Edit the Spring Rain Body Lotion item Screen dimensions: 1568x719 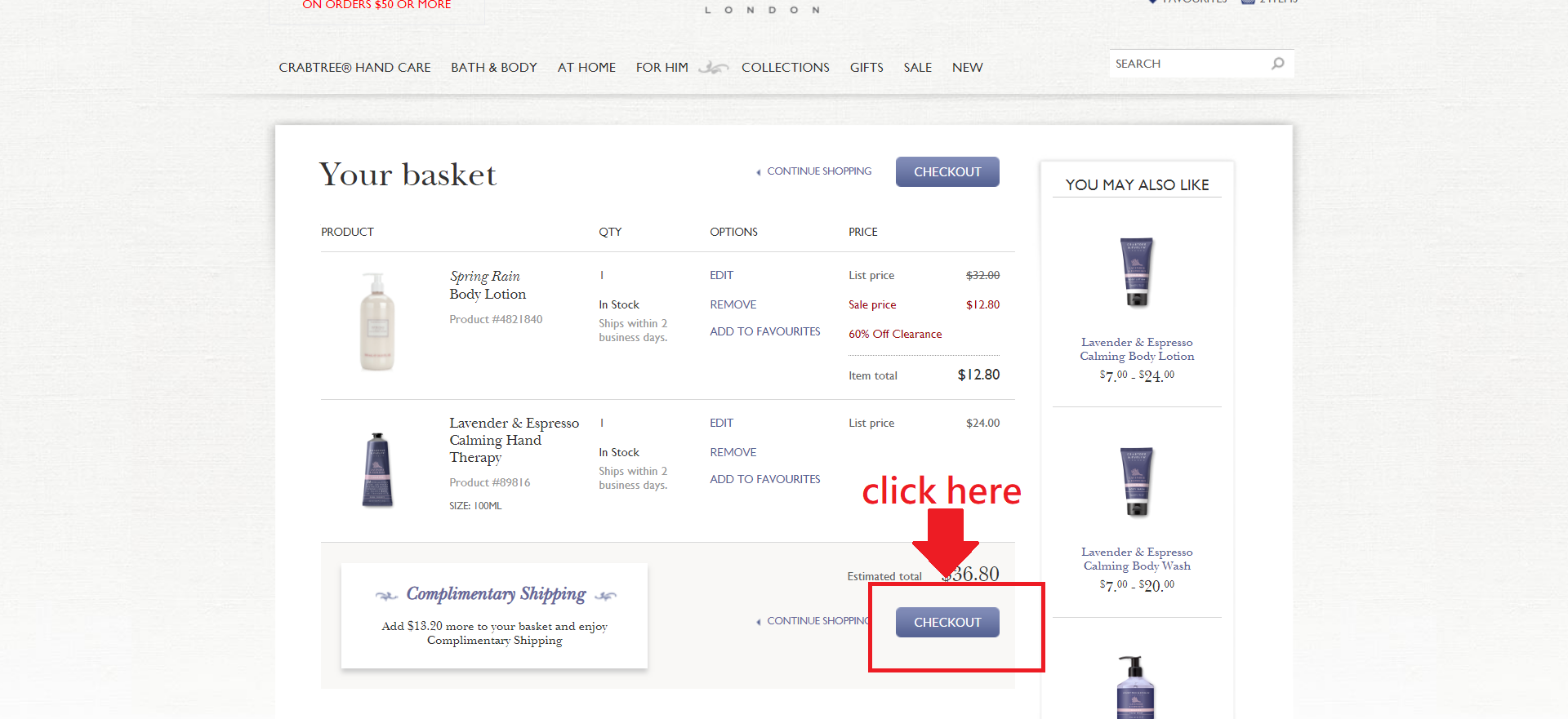tap(721, 276)
